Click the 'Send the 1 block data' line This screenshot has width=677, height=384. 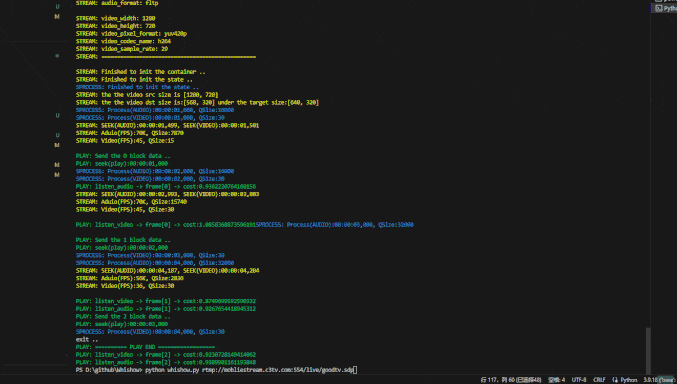click(x=123, y=240)
